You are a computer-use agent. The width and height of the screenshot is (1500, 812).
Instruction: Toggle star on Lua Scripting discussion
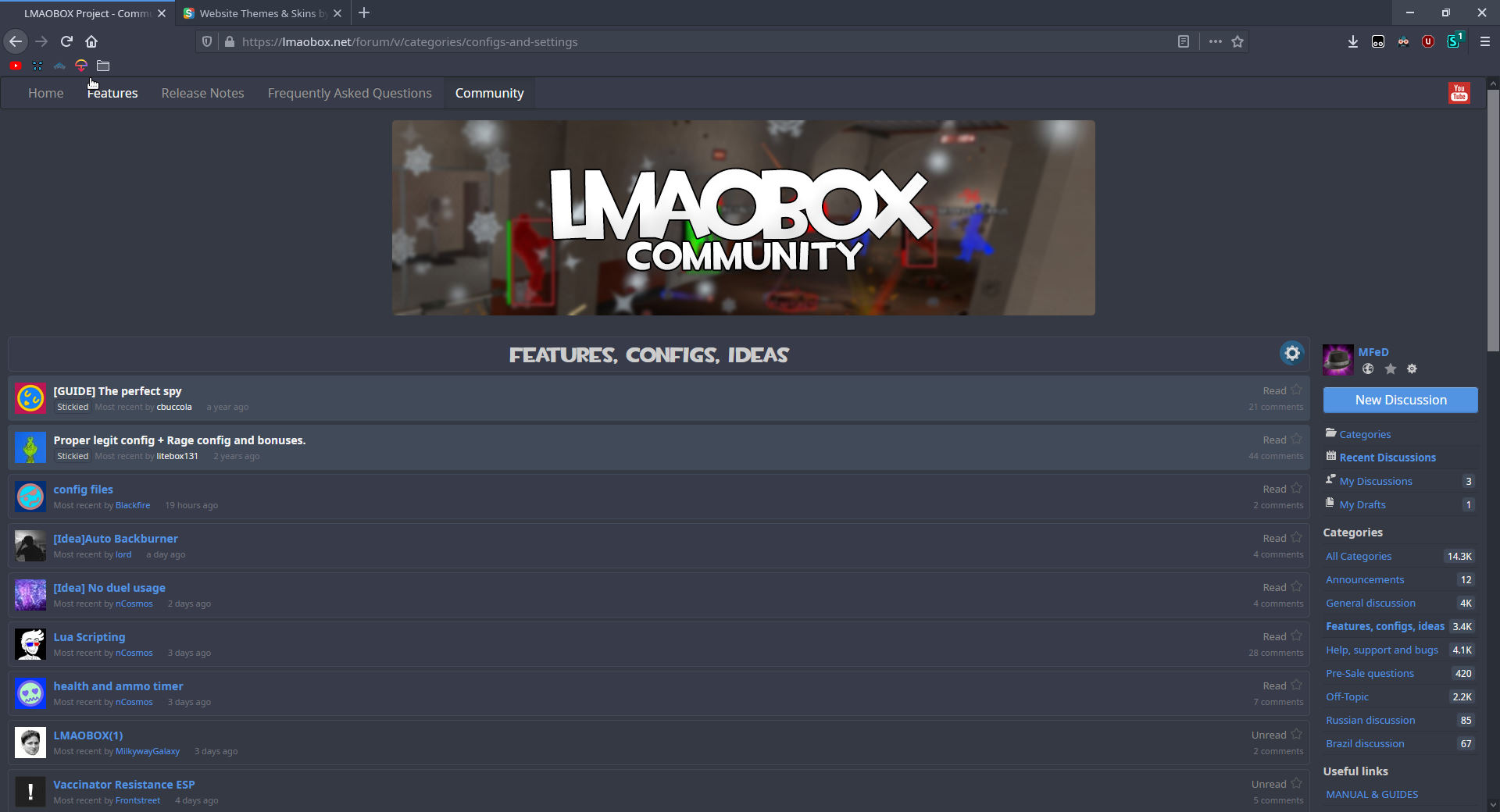pyautogui.click(x=1296, y=636)
